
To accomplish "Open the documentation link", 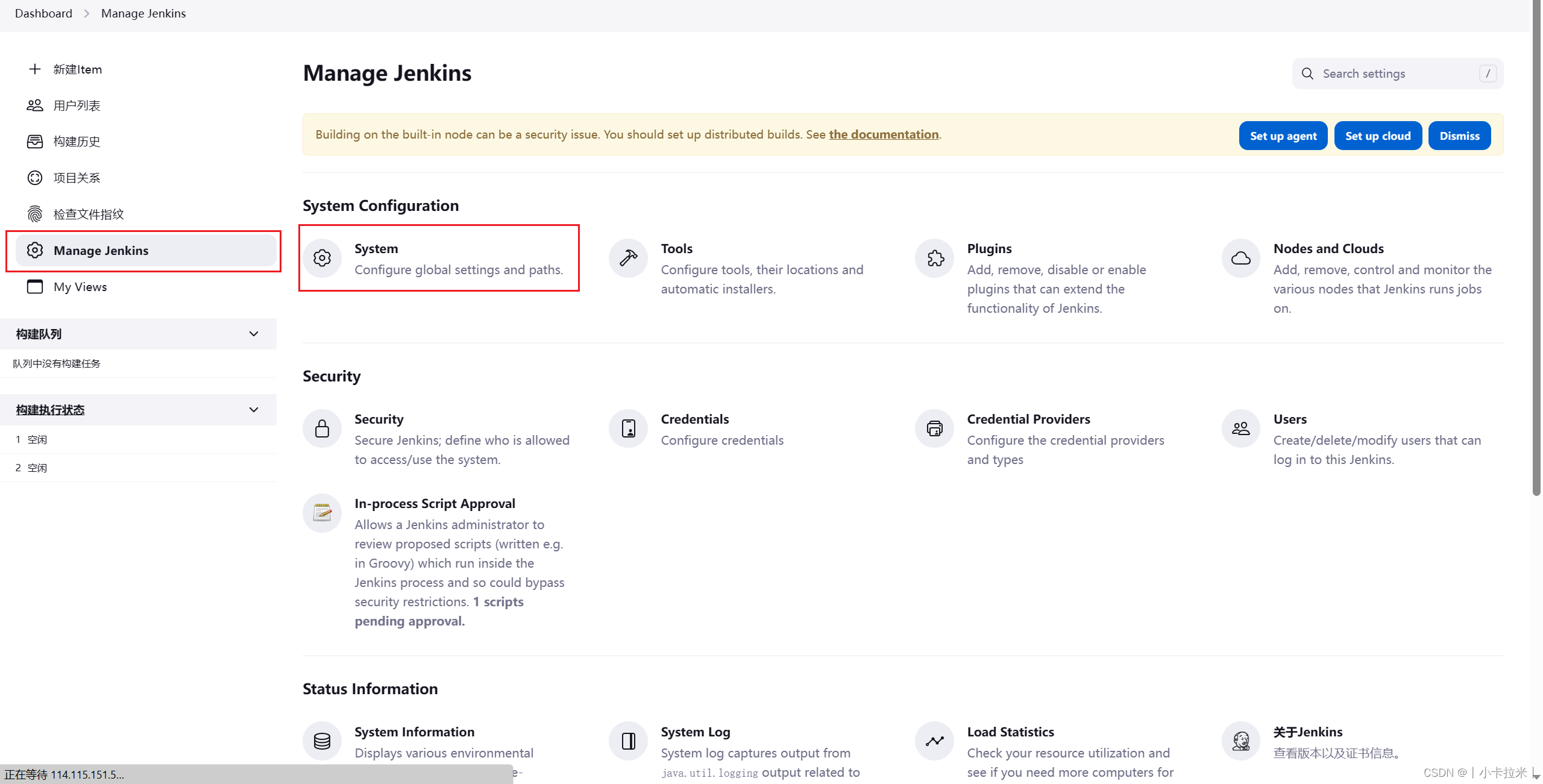I will (x=884, y=134).
